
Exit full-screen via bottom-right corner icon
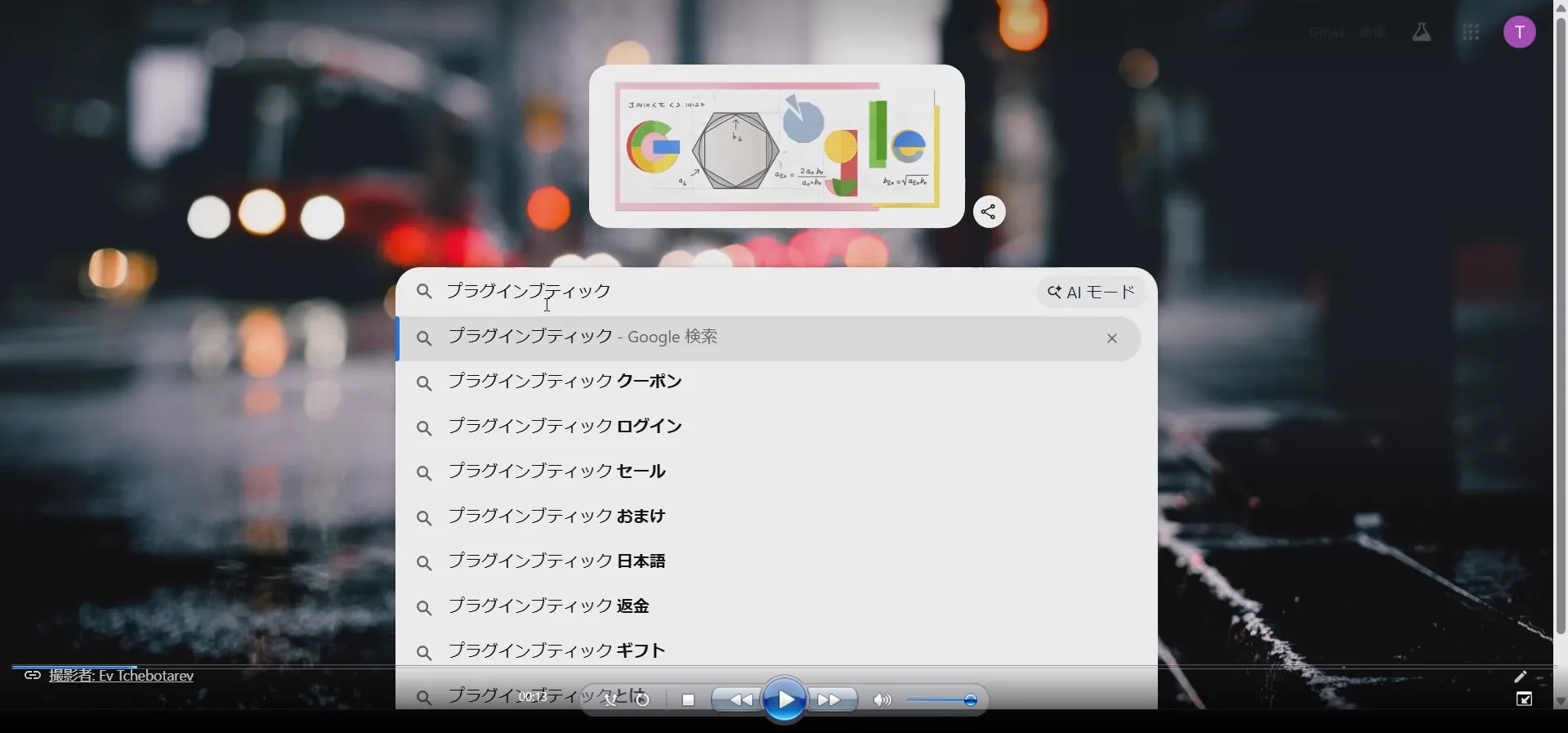coord(1525,699)
